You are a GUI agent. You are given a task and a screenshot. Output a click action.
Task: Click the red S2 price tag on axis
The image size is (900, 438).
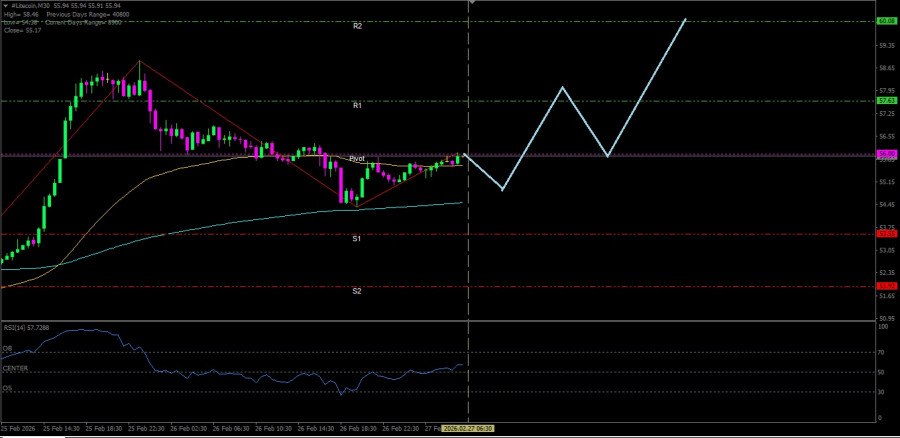[885, 286]
